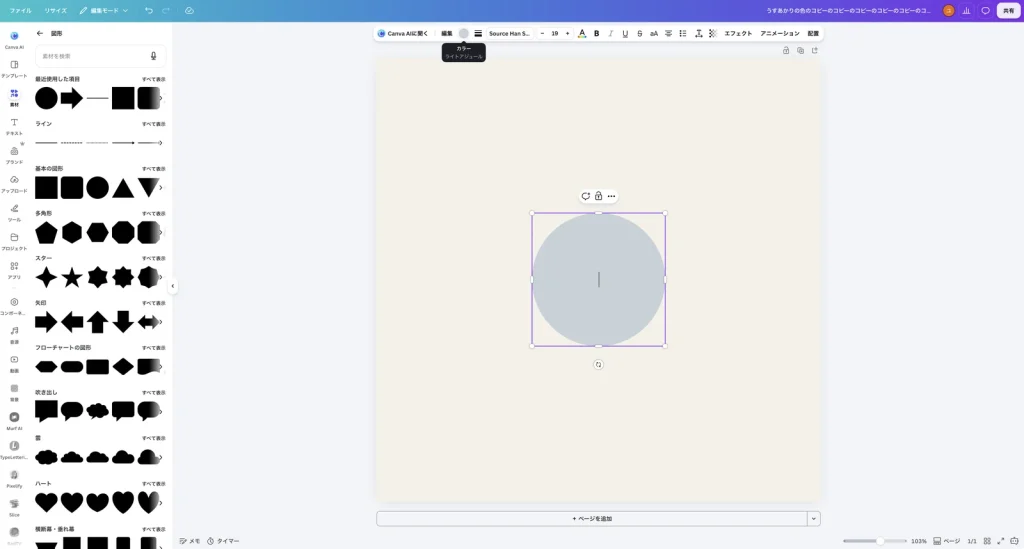Expand the add-page options chevron
Screen dimensions: 1024x549
pos(814,518)
